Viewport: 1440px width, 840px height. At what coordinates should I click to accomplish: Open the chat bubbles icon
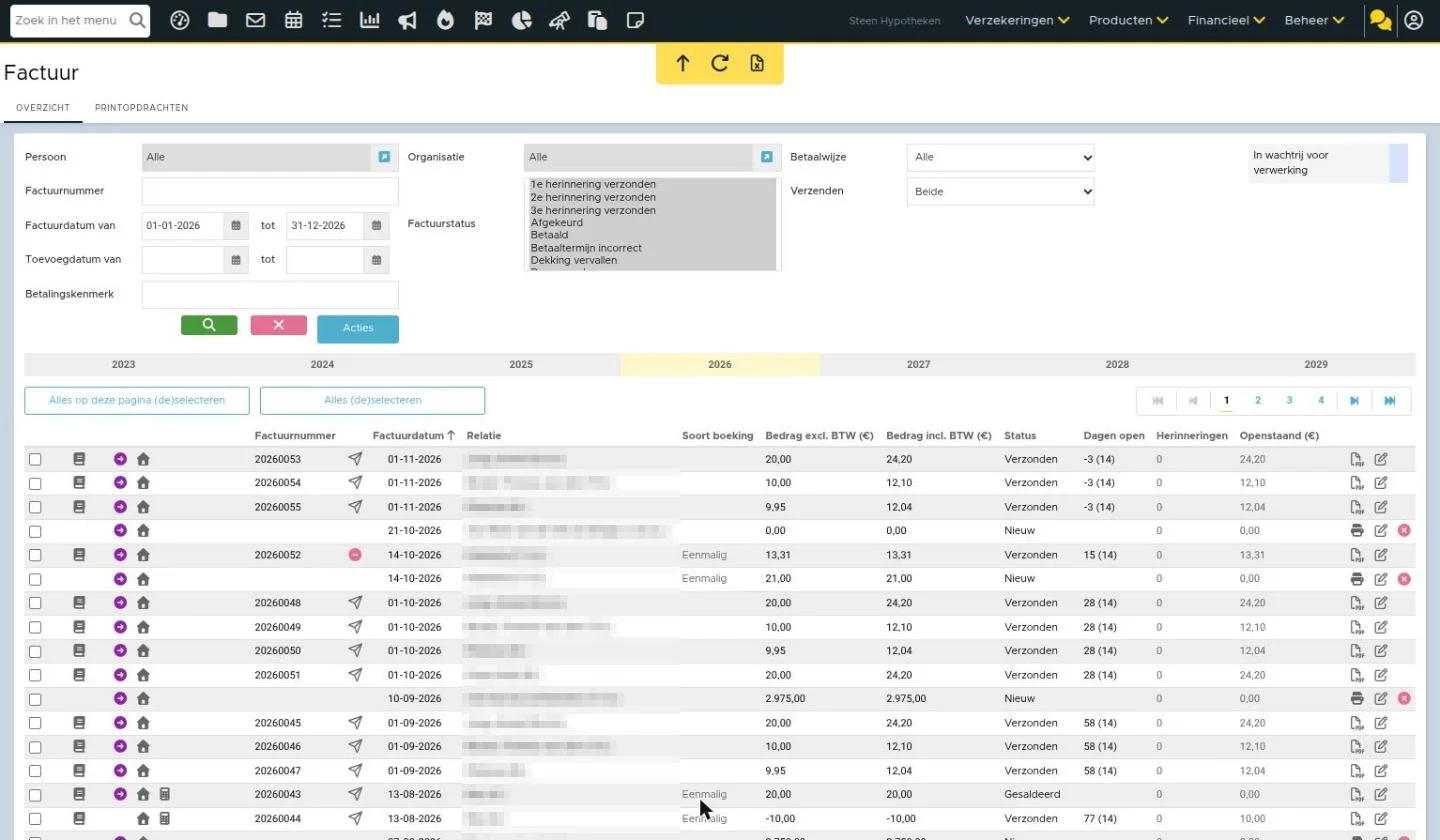pyautogui.click(x=1381, y=20)
